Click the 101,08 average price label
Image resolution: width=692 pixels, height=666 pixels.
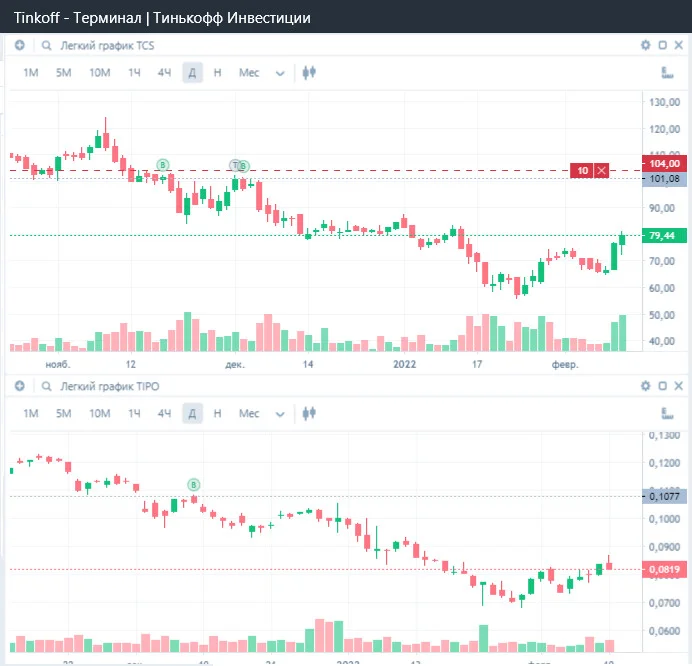click(x=664, y=179)
